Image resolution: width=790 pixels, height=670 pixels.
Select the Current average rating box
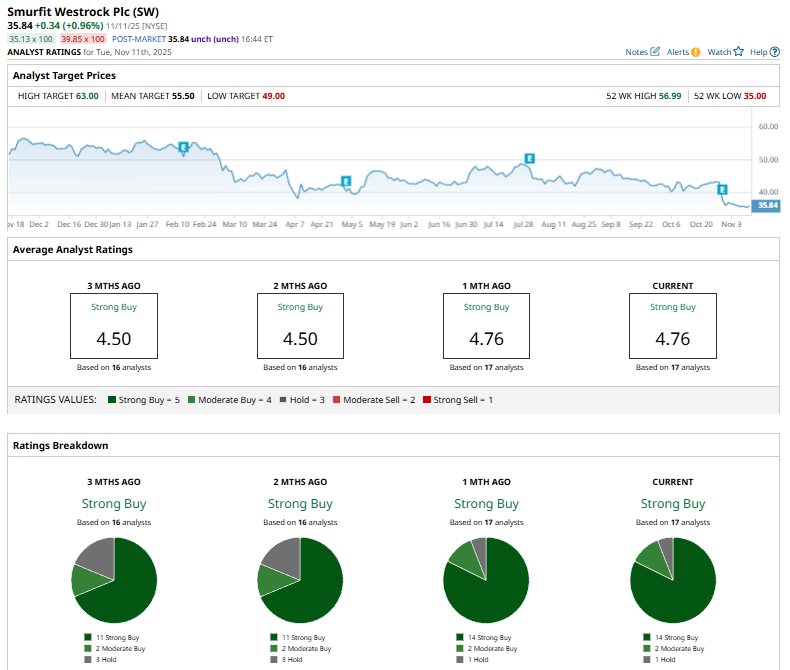pyautogui.click(x=672, y=325)
